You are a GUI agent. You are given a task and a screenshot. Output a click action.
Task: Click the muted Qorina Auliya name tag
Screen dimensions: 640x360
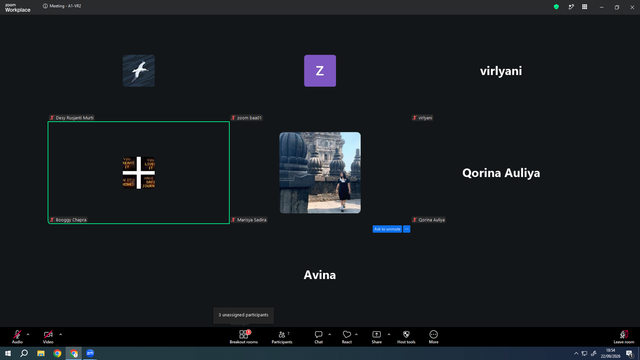pos(429,220)
